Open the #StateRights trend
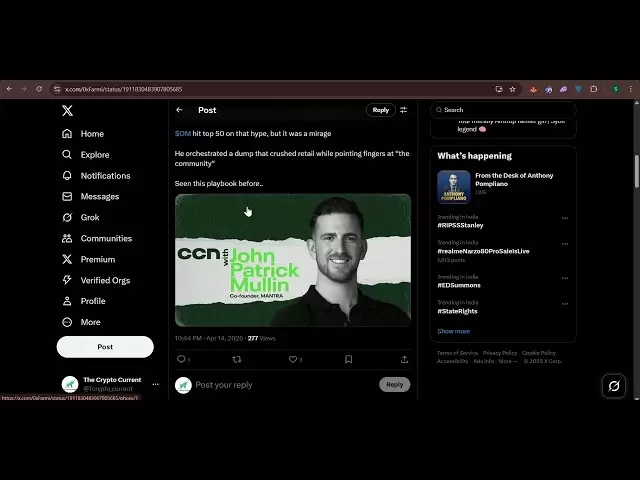 (x=457, y=311)
